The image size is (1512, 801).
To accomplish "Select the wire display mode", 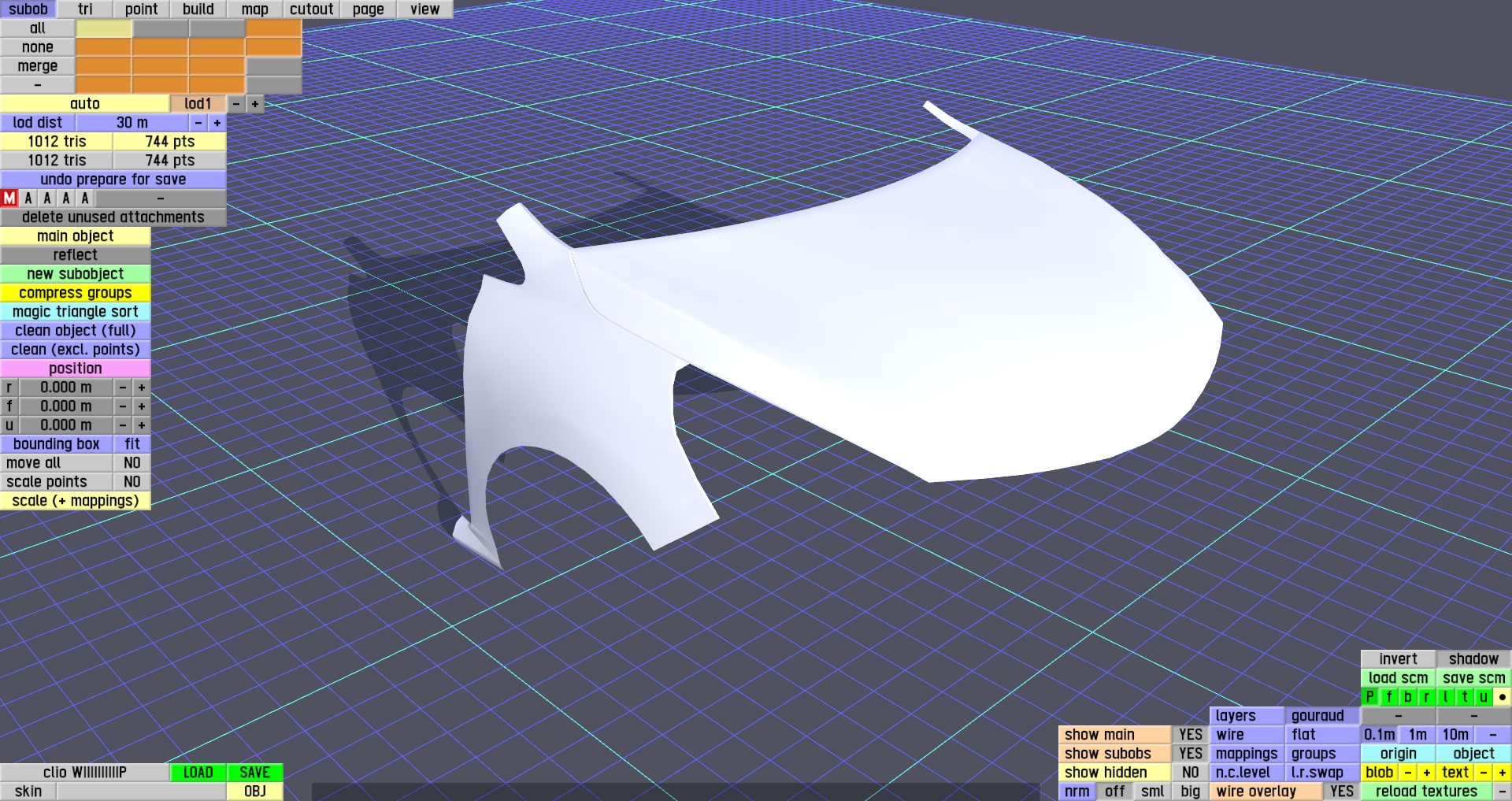I will [x=1247, y=735].
